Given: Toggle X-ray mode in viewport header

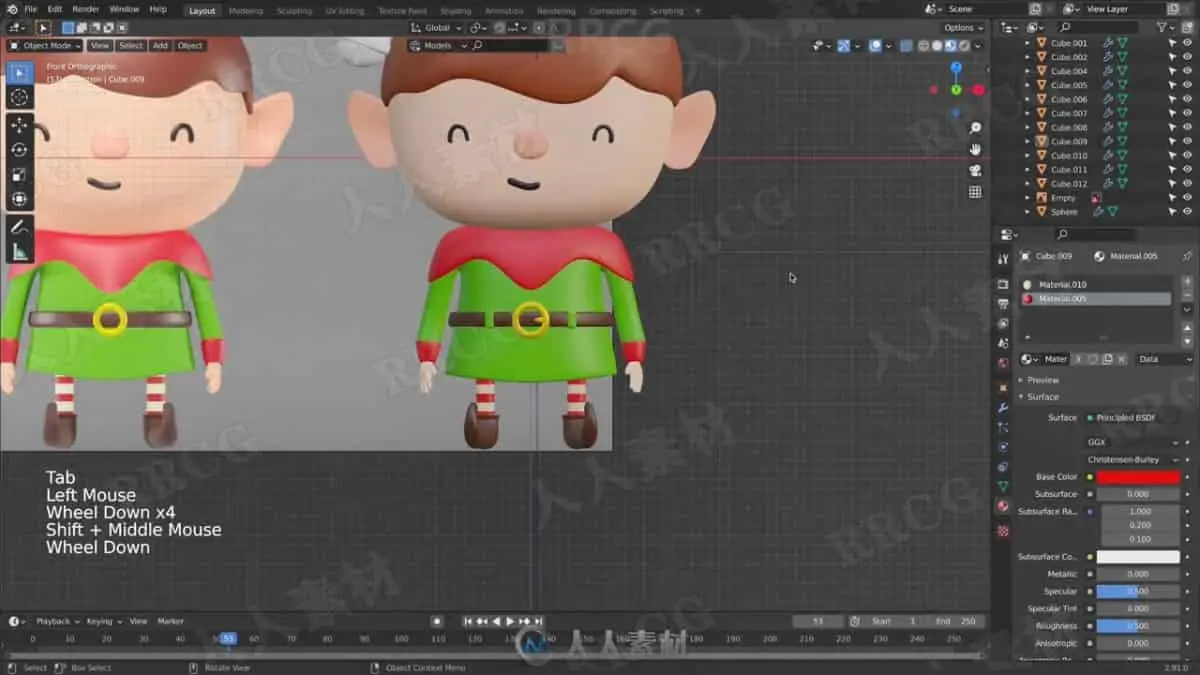Looking at the screenshot, I should pos(906,45).
